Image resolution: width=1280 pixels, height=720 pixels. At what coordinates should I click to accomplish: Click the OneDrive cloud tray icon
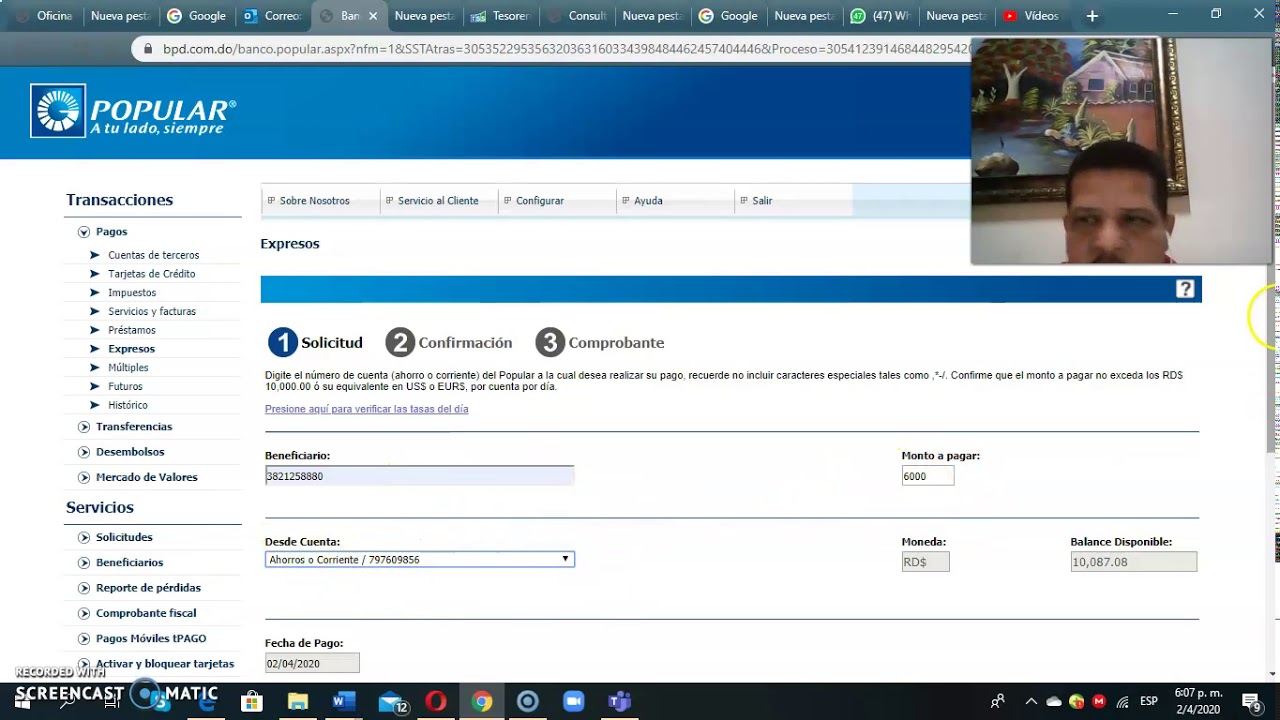tap(1054, 701)
